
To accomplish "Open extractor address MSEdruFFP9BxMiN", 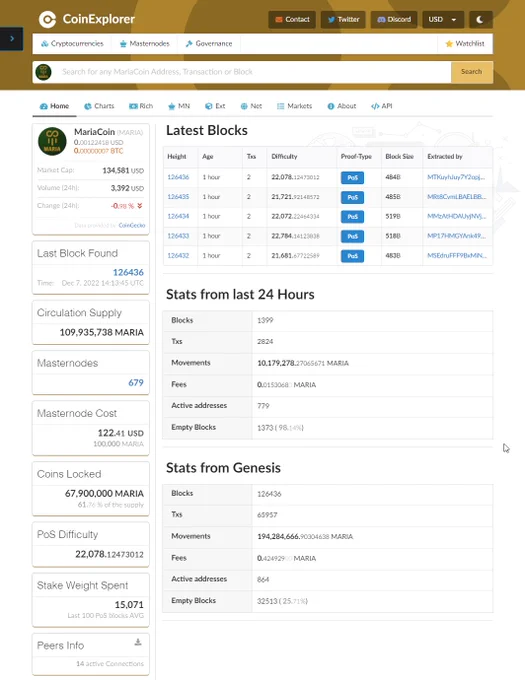I will click(x=457, y=255).
